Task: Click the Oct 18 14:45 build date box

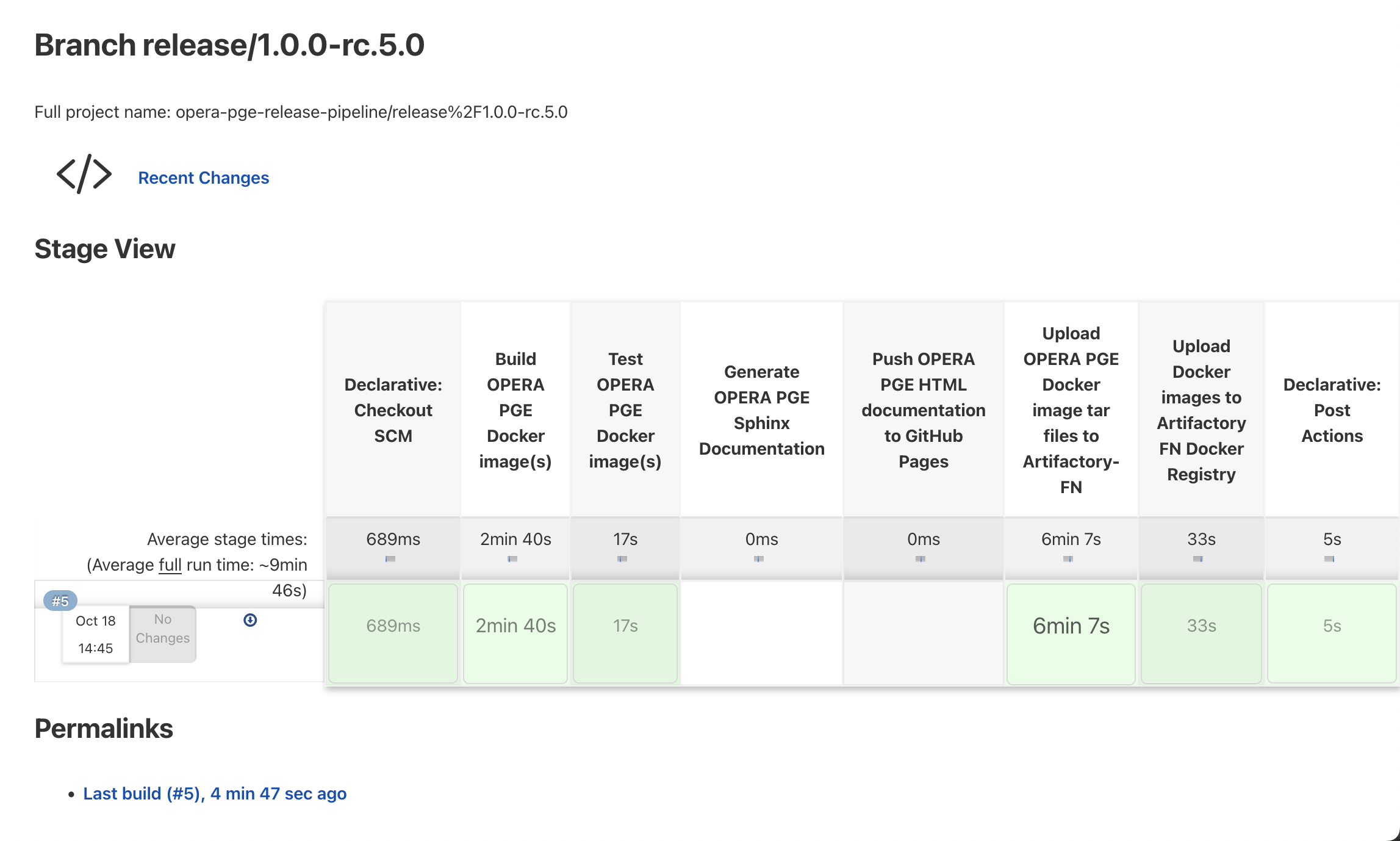Action: point(96,634)
